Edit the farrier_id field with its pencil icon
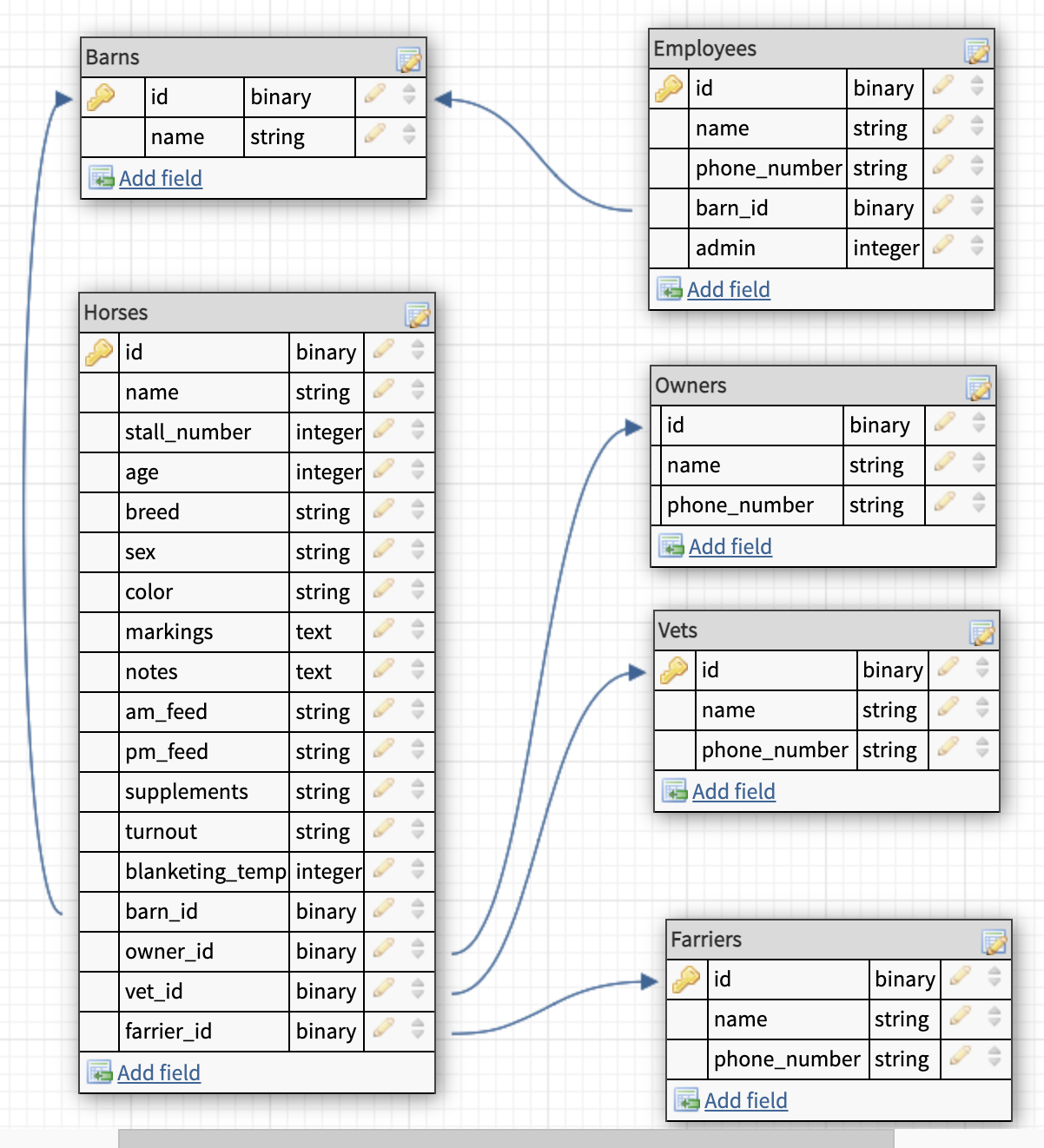The image size is (1044, 1148). pos(382,1031)
